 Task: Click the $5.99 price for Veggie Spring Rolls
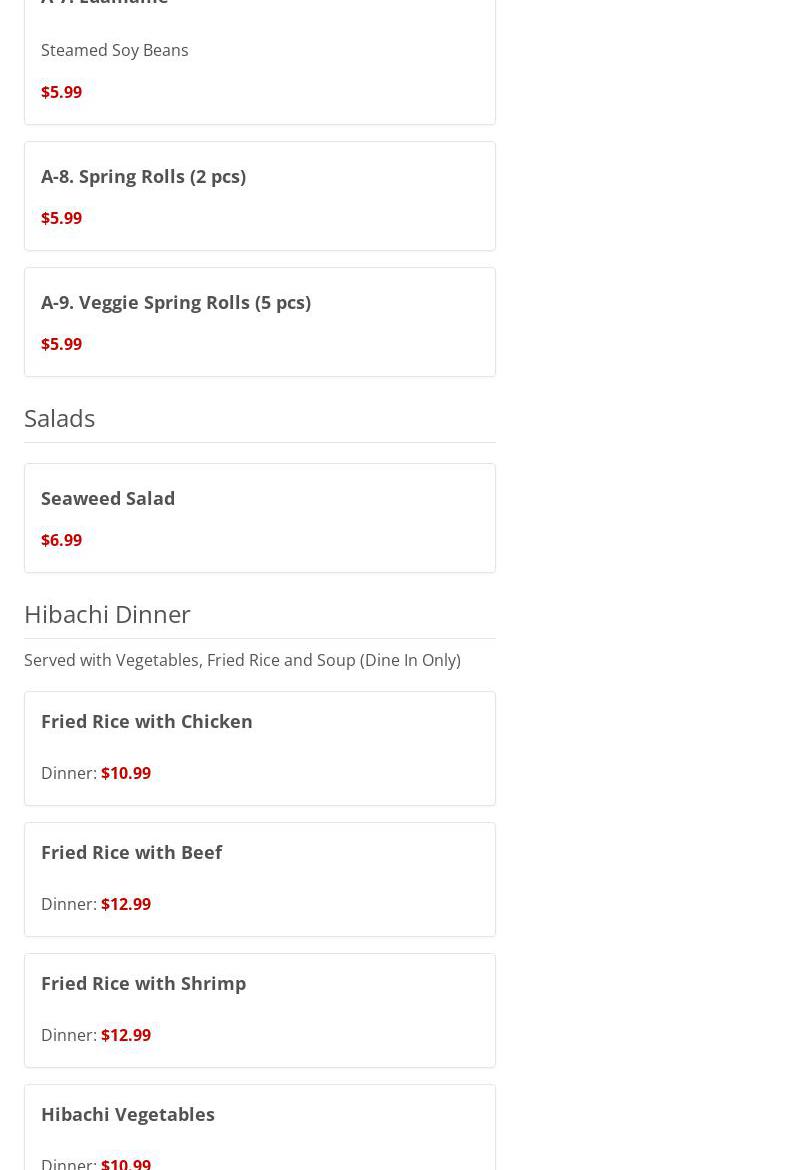point(61,344)
